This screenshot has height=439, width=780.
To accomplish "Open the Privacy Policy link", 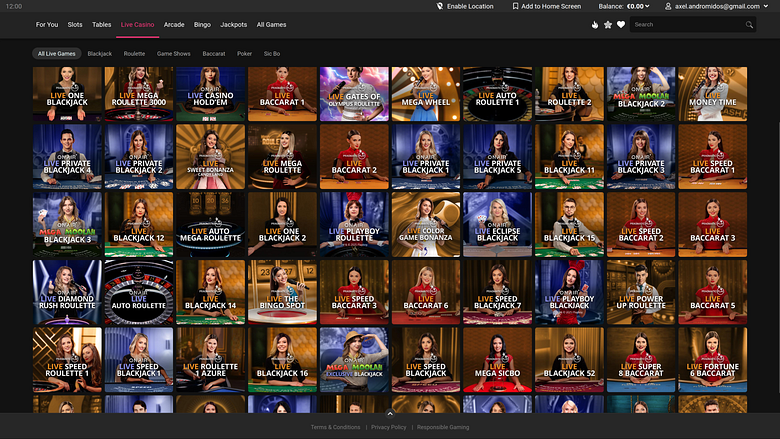I will (x=389, y=427).
